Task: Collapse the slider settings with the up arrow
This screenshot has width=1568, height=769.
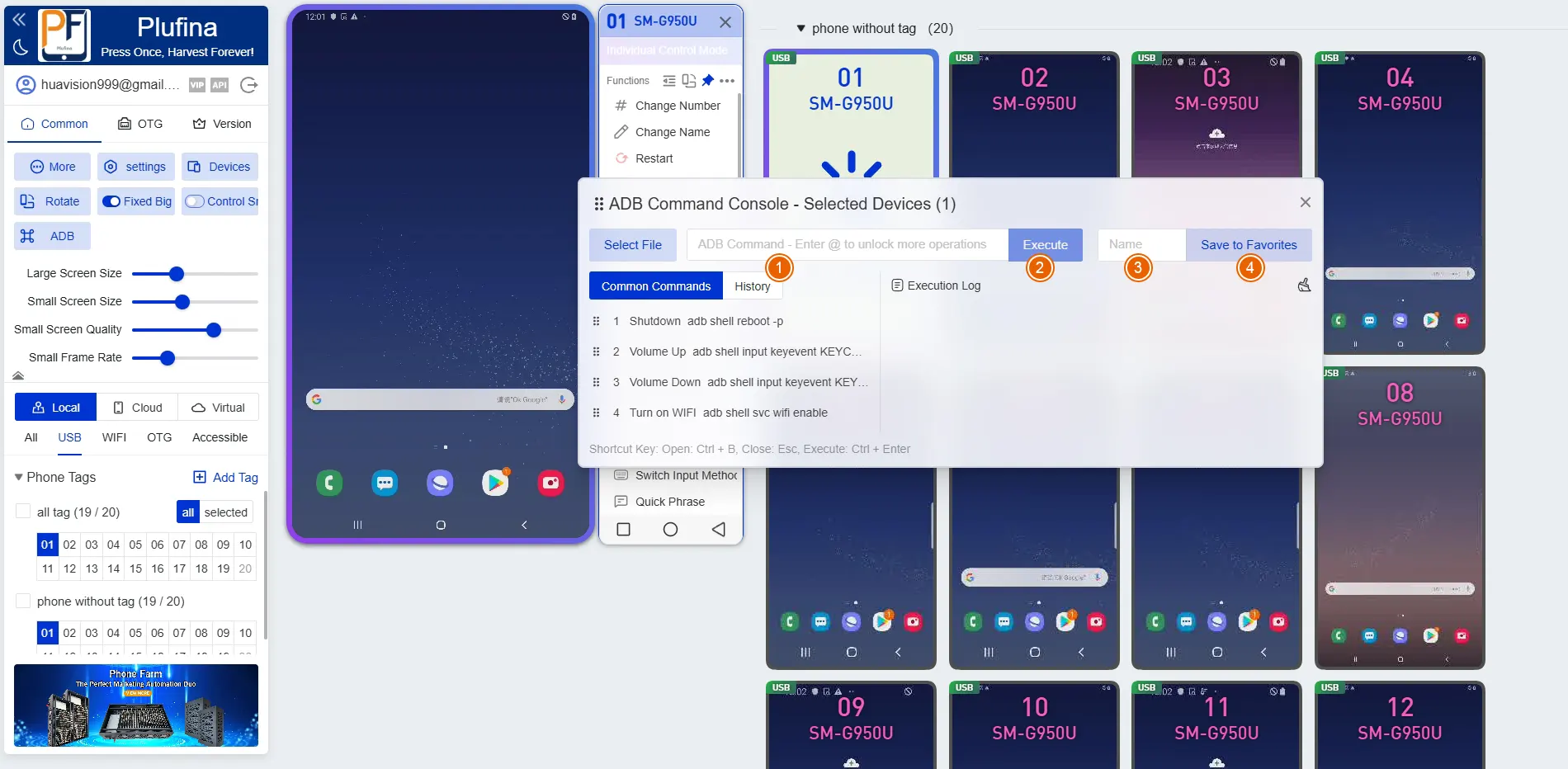Action: pyautogui.click(x=18, y=375)
